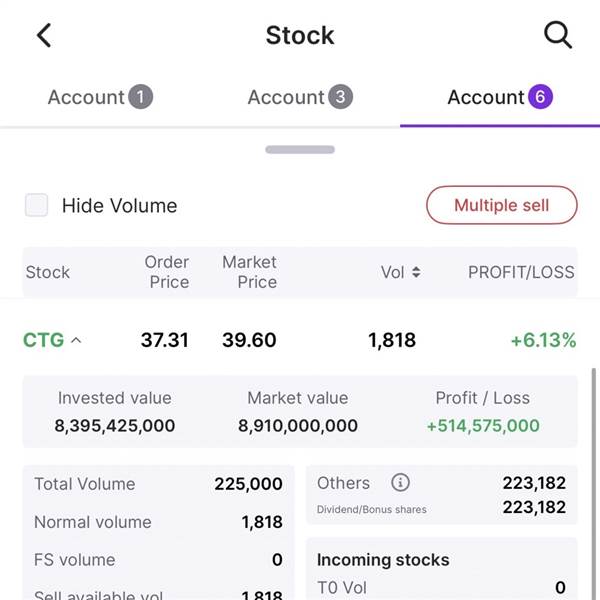600x600 pixels.
Task: Enable the Hide Volume checkbox
Action: tap(37, 206)
